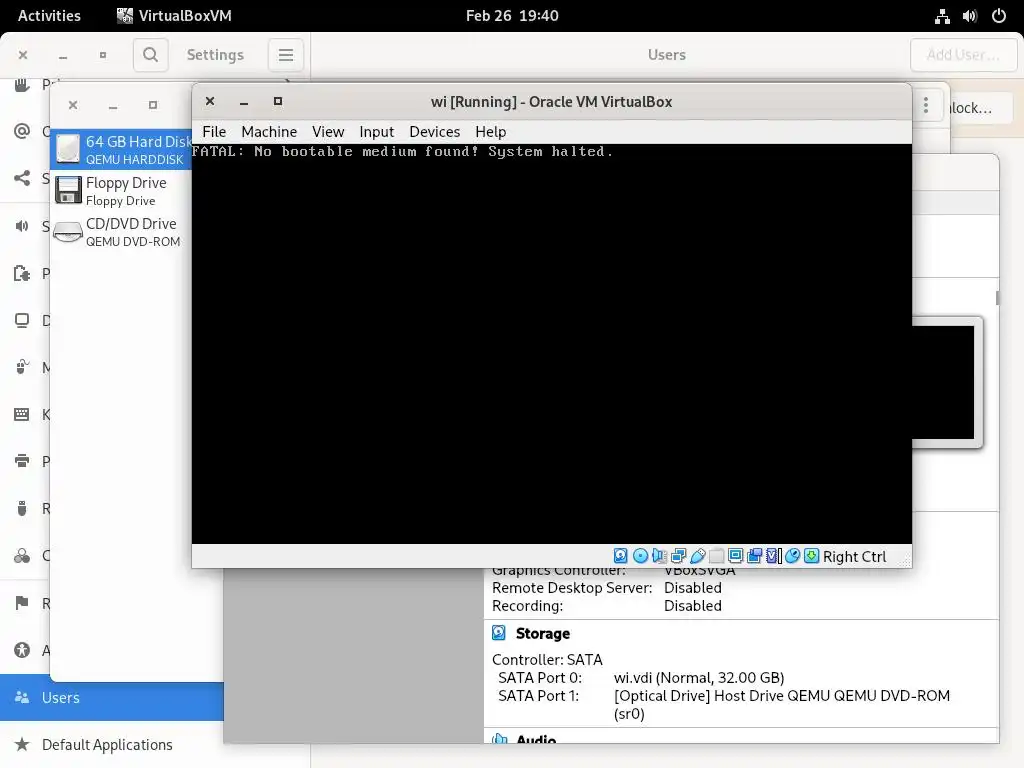The height and width of the screenshot is (768, 1024).
Task: Open the Help menu
Action: [x=490, y=132]
